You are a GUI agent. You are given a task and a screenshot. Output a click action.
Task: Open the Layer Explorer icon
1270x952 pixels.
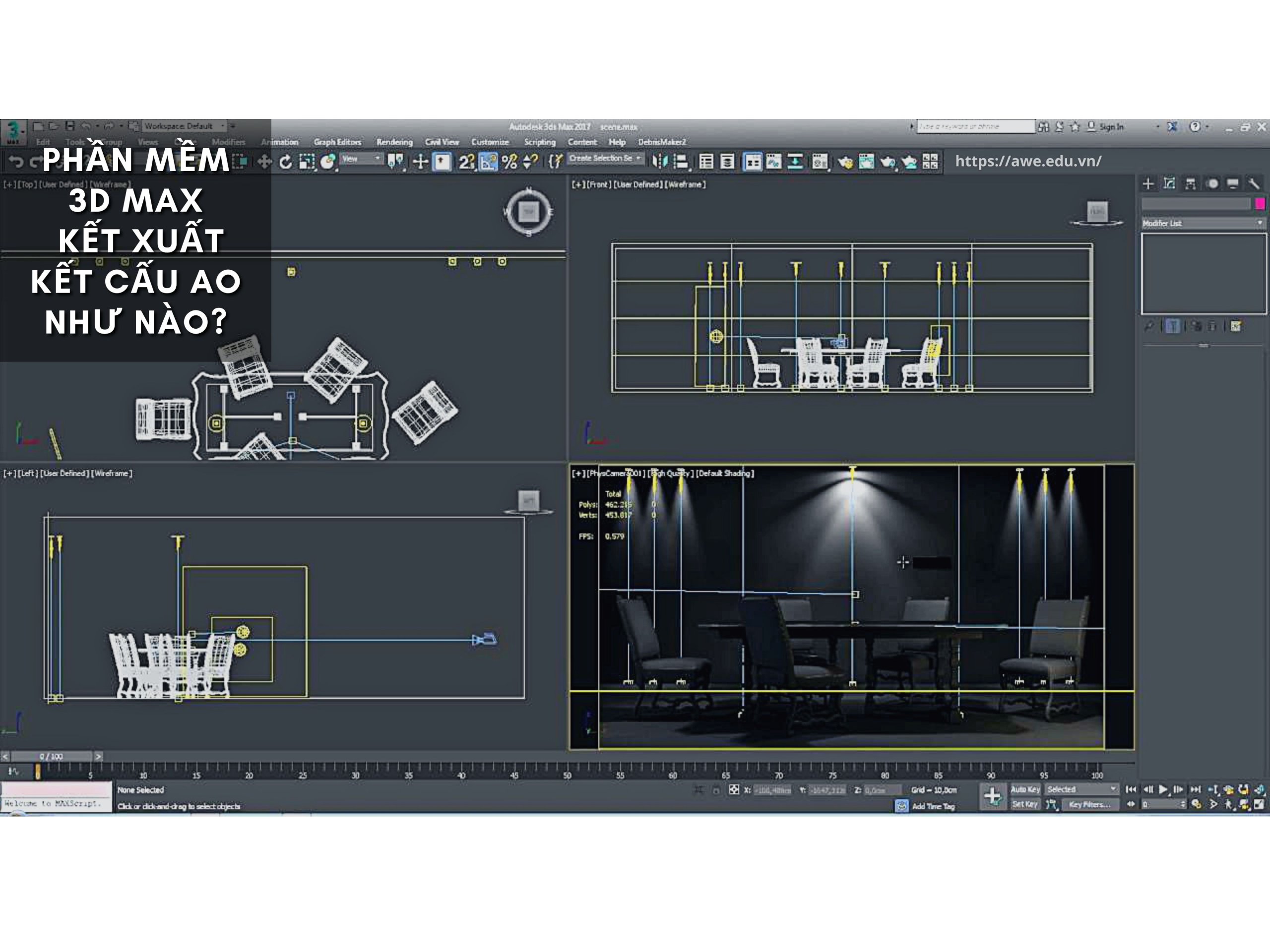tap(727, 162)
